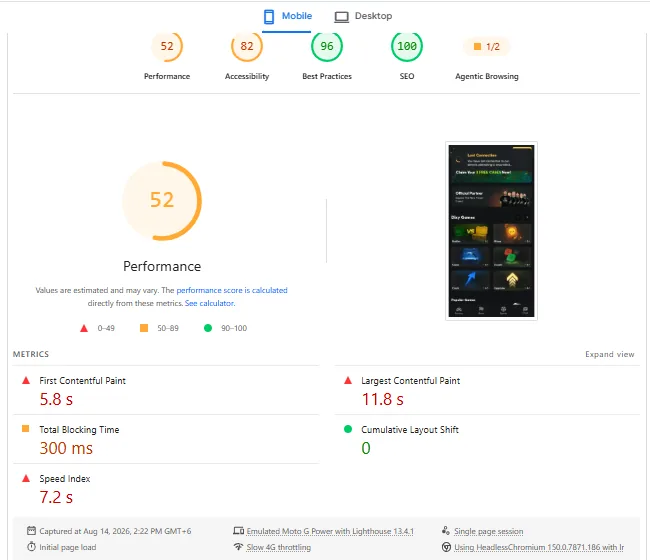Open the Accessibility score gauge 82
This screenshot has height=560, width=650.
point(247,46)
